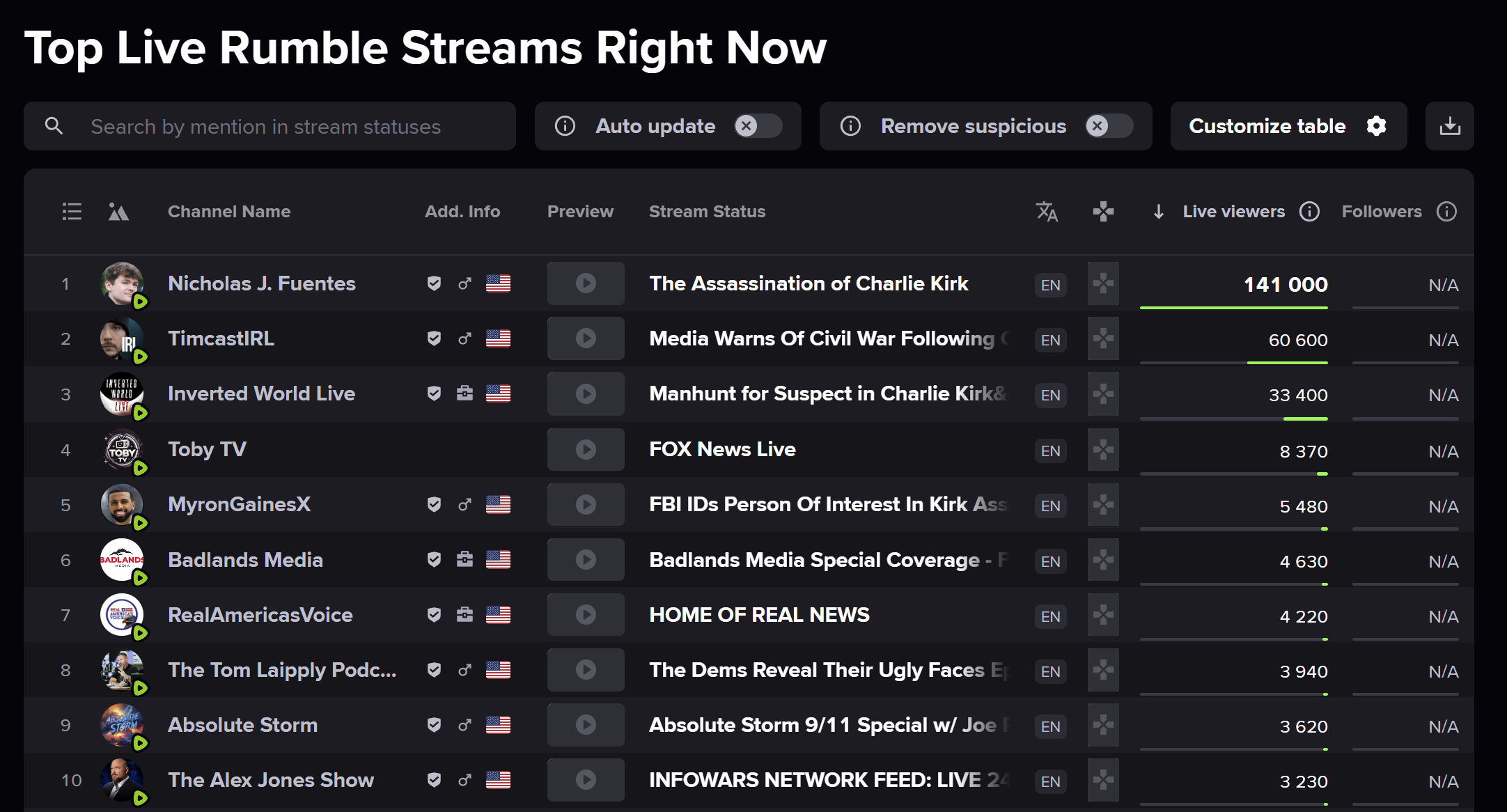
Task: Click the Followers info icon
Action: point(1446,212)
